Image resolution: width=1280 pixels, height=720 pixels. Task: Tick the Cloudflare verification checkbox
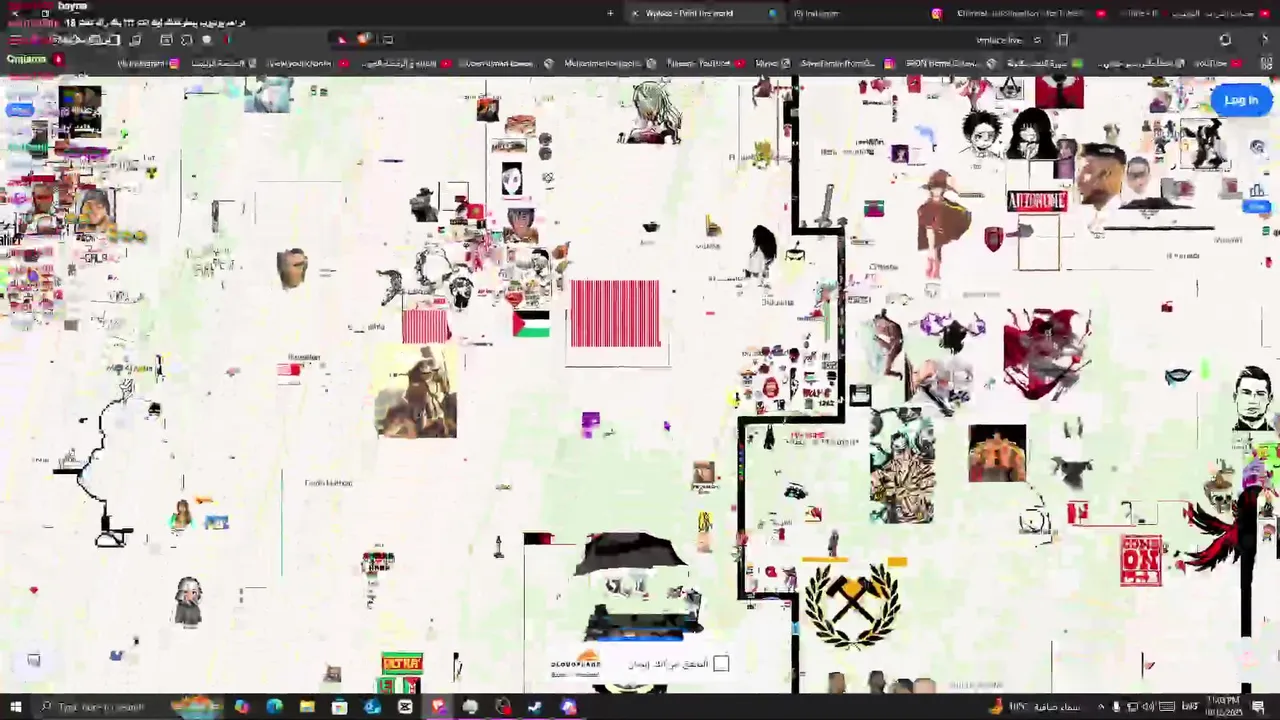[721, 663]
